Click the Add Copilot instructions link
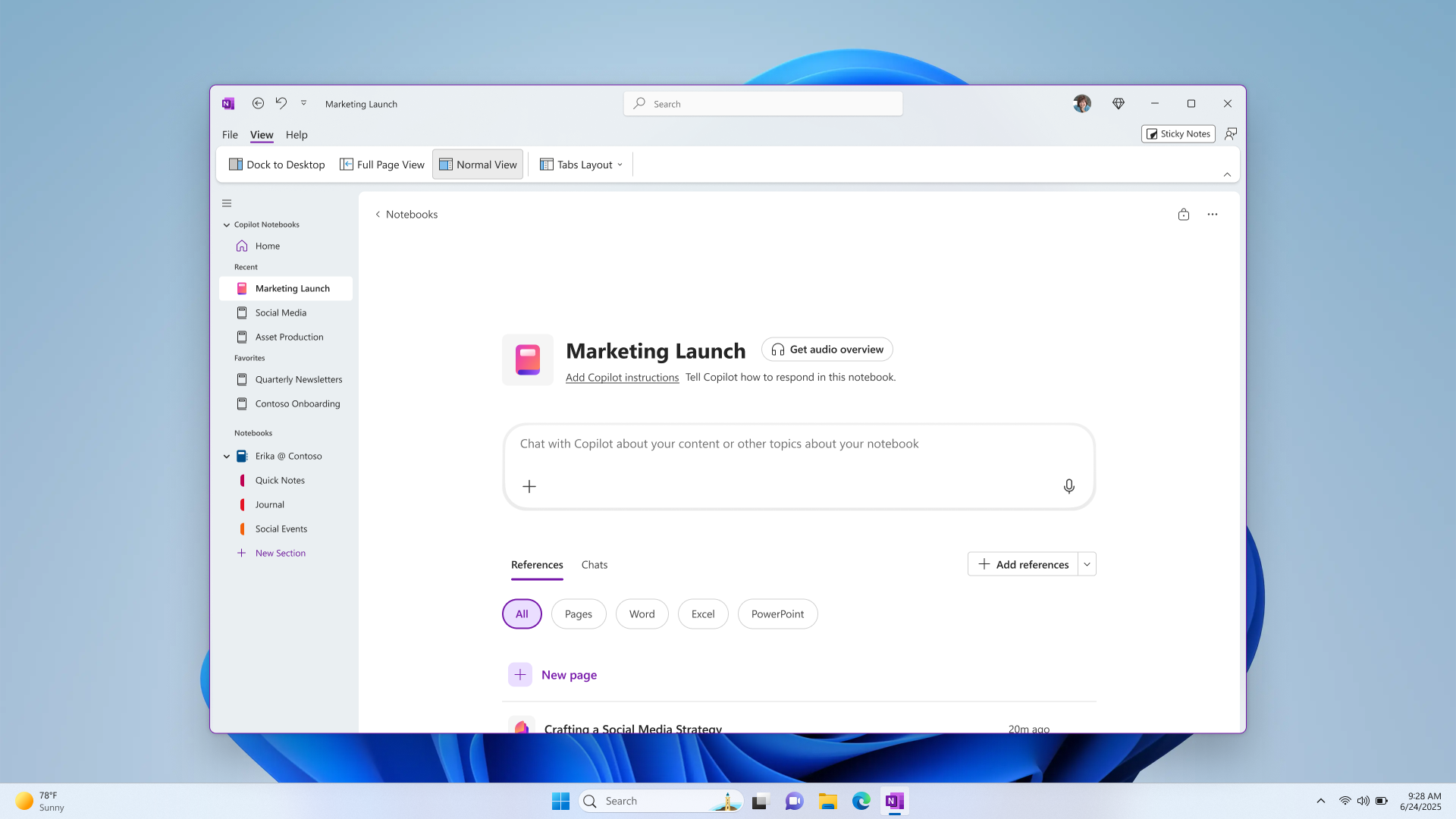This screenshot has width=1456, height=819. coord(622,377)
